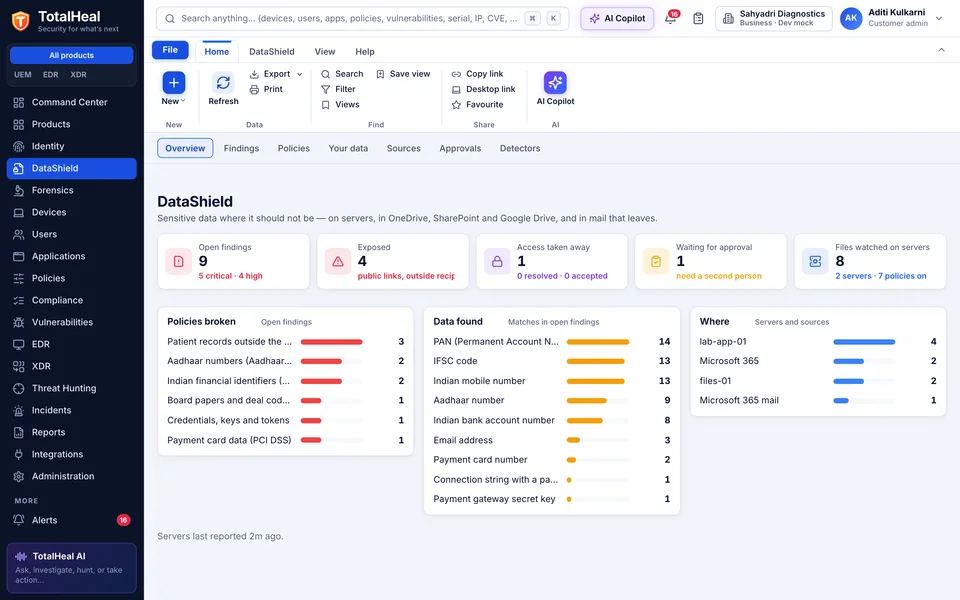Viewport: 960px width, 600px height.
Task: Click the Access taken away lock icon
Action: [497, 261]
